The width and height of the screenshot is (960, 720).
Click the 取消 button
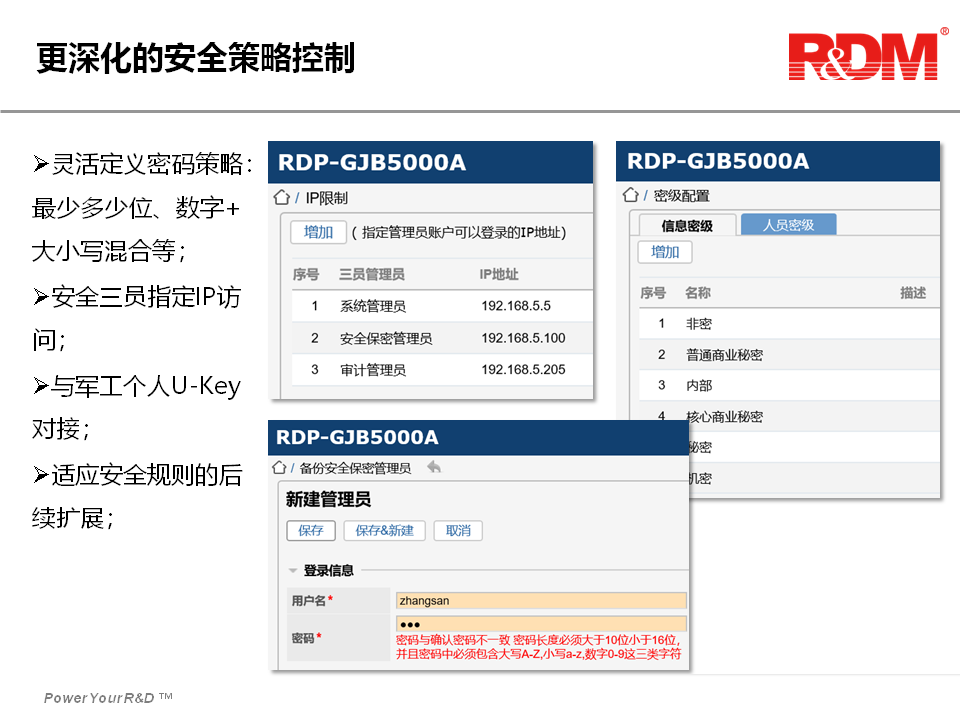click(x=457, y=530)
